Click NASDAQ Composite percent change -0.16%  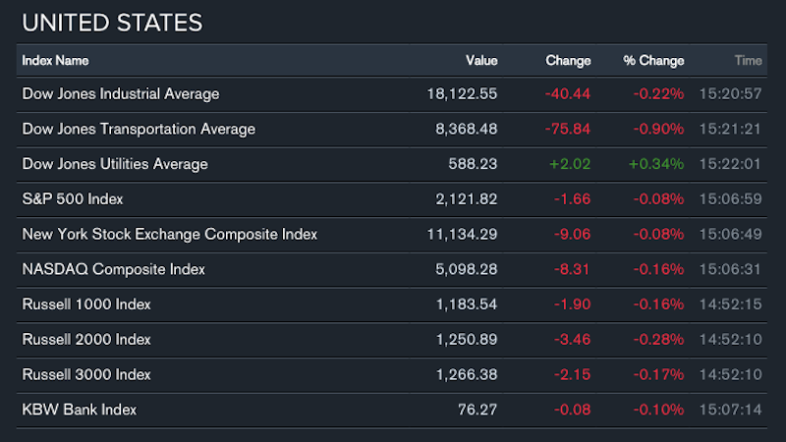coord(659,269)
